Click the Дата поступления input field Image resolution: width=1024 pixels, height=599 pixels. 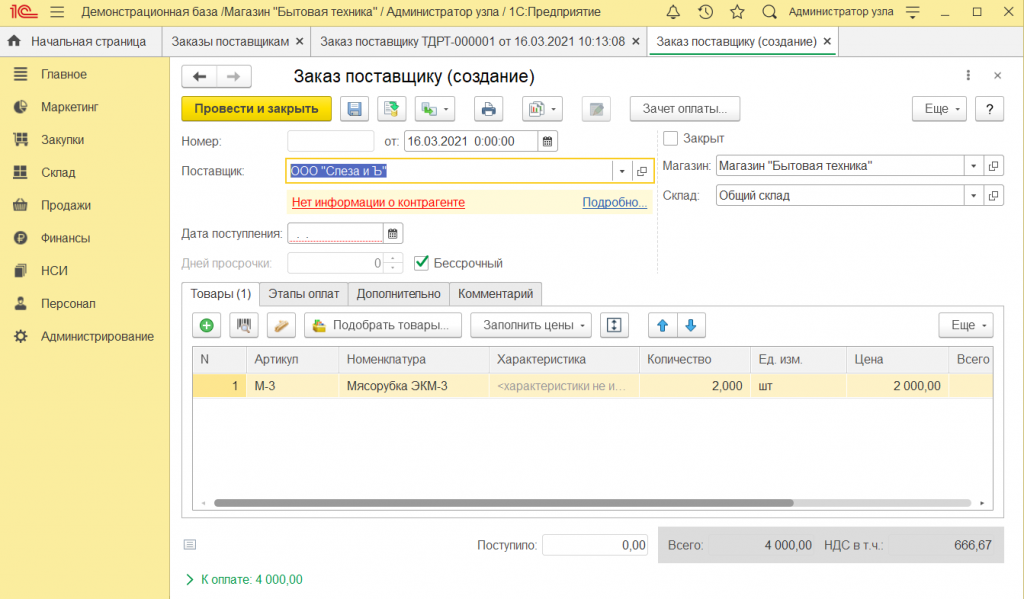[335, 234]
